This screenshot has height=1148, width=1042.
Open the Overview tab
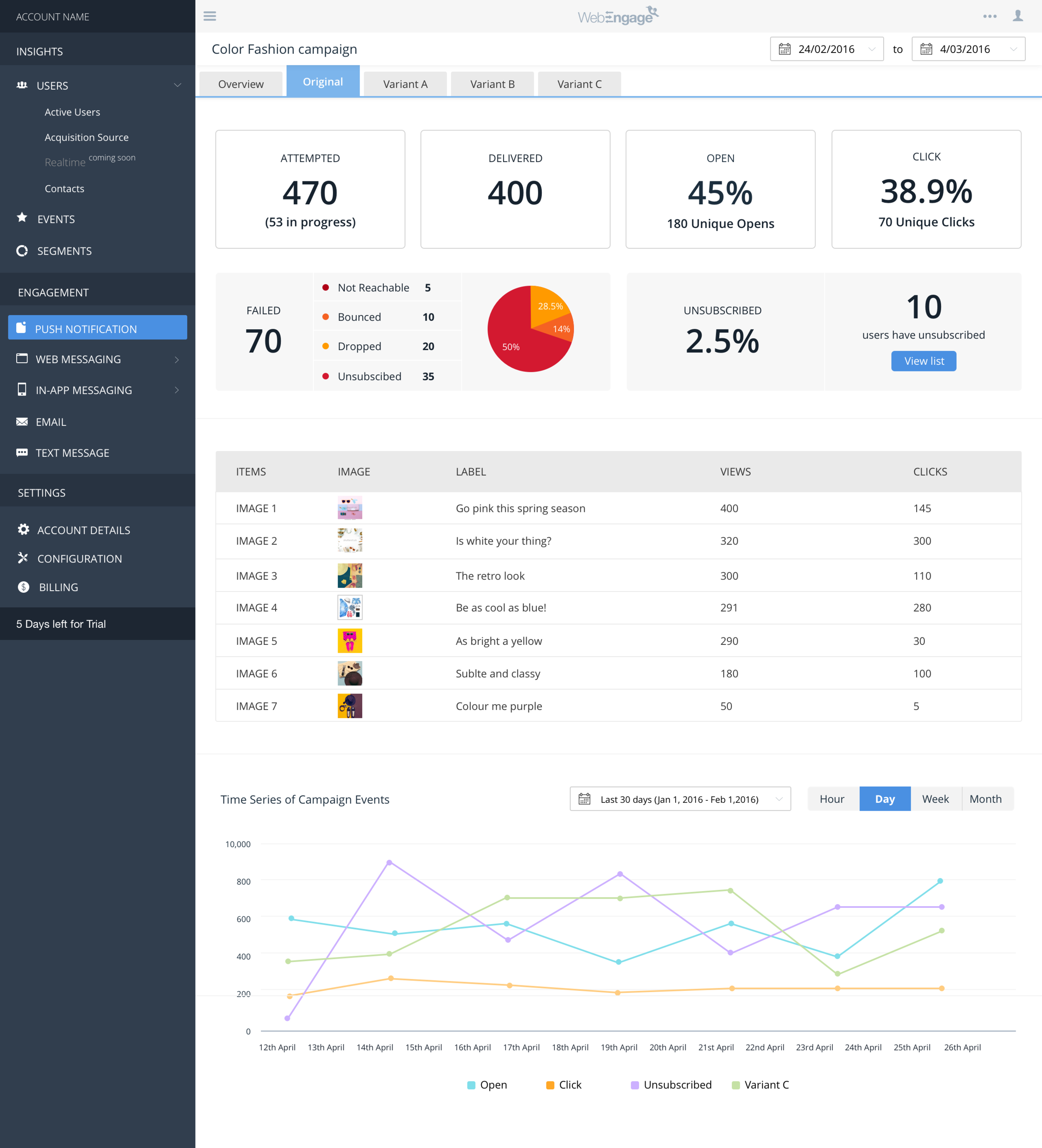coord(240,84)
